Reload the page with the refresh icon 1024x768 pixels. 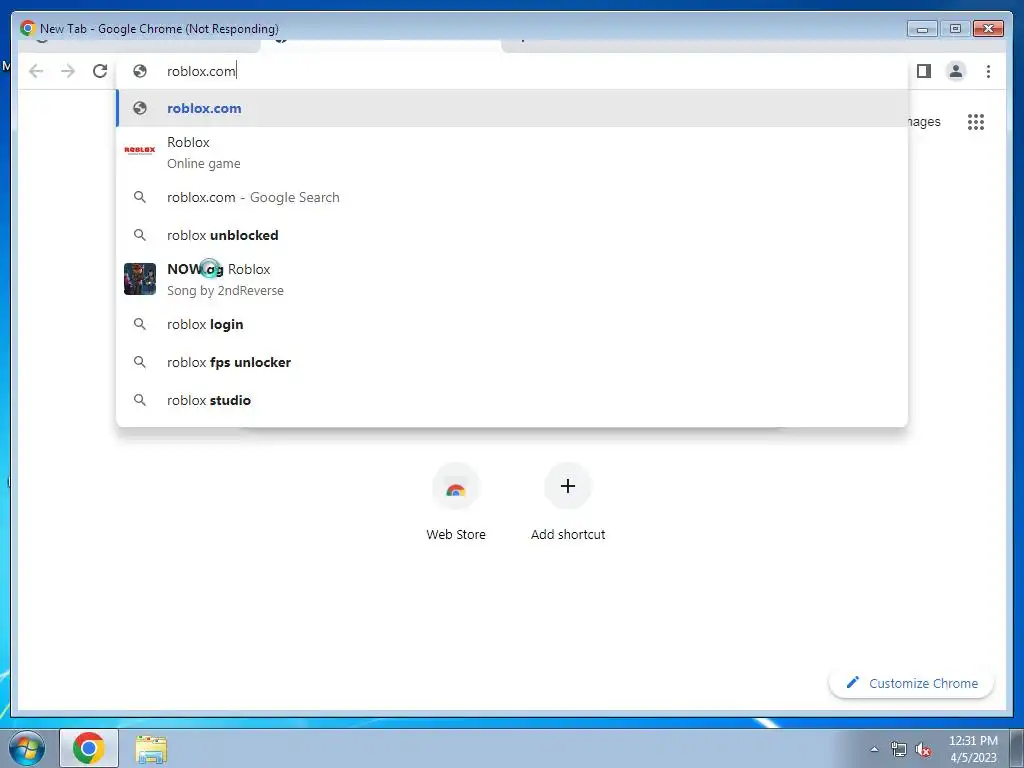click(100, 71)
